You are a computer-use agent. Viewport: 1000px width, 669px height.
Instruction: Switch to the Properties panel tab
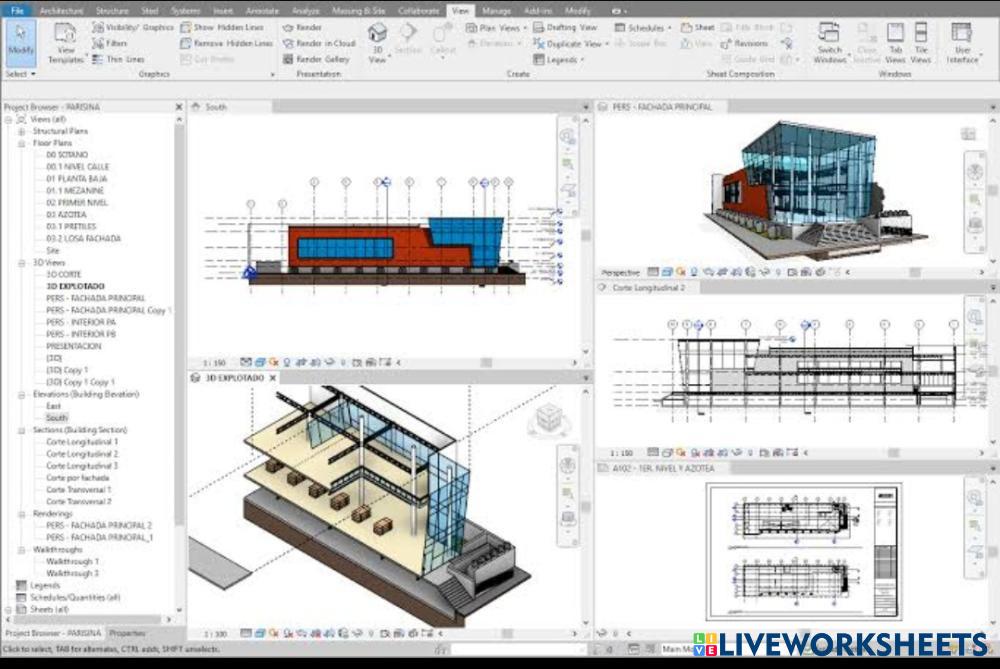(x=127, y=633)
